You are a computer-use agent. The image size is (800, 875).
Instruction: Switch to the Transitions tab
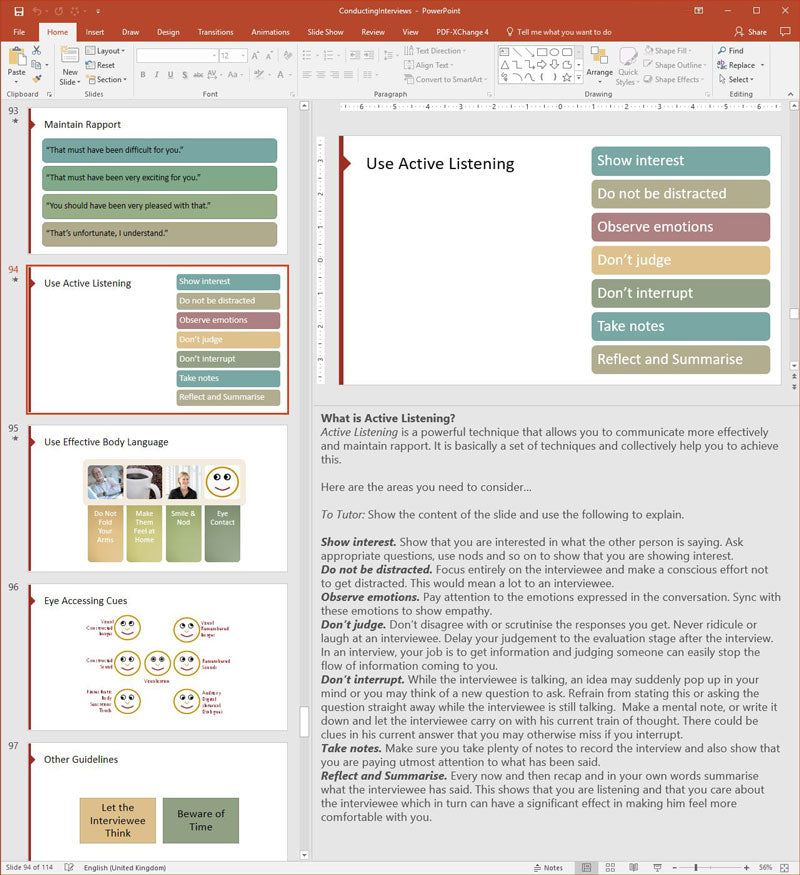(215, 32)
